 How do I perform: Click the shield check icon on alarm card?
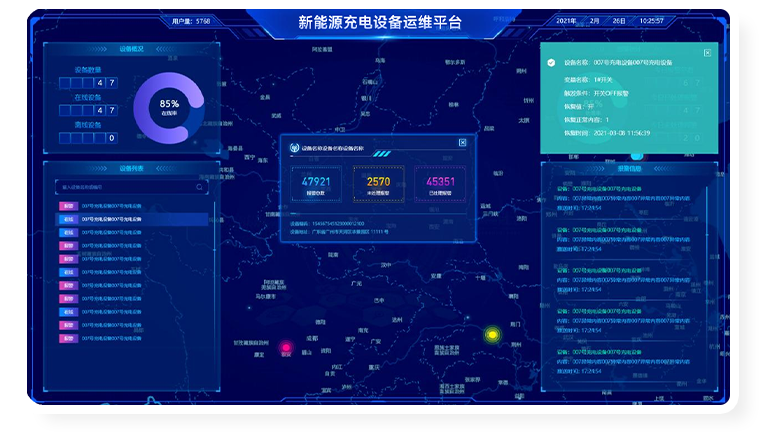coord(550,62)
